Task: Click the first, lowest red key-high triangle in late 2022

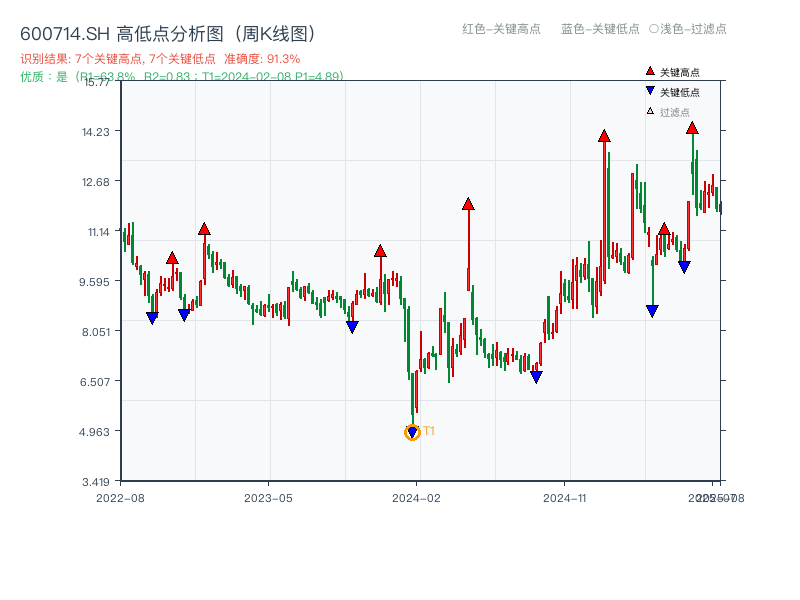Action: tap(172, 258)
